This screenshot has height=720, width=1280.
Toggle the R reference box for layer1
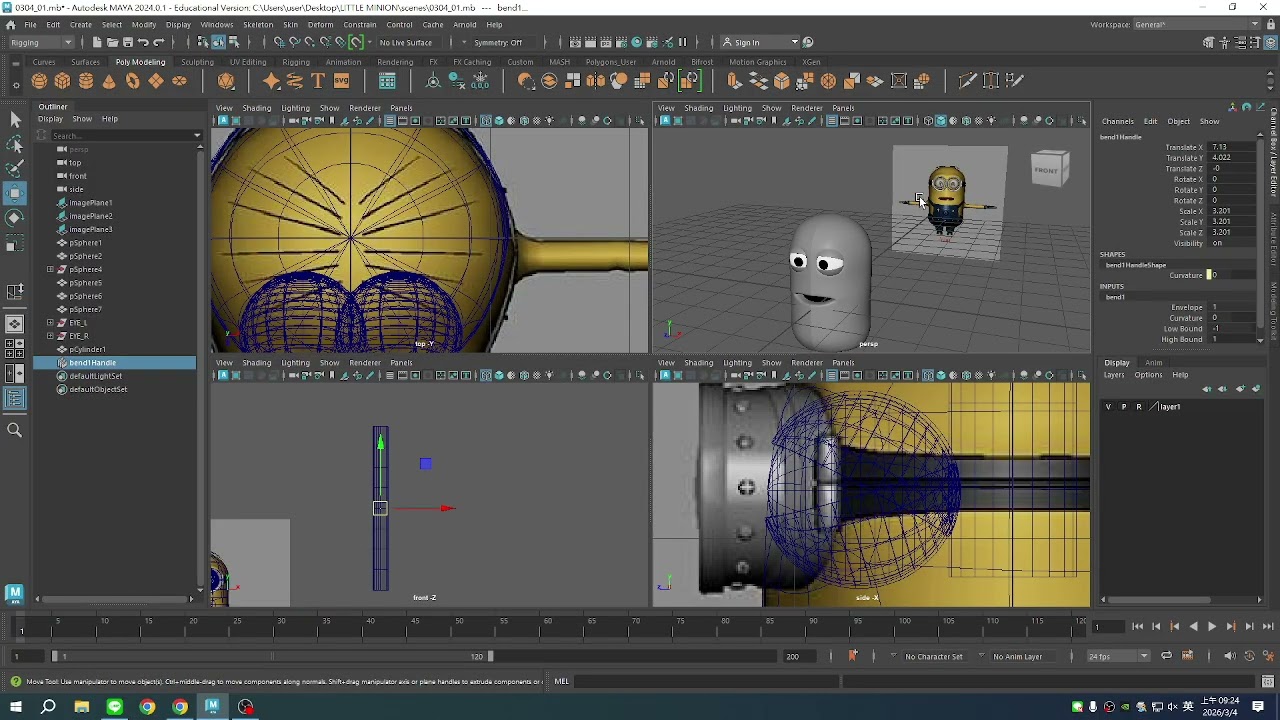(x=1138, y=407)
